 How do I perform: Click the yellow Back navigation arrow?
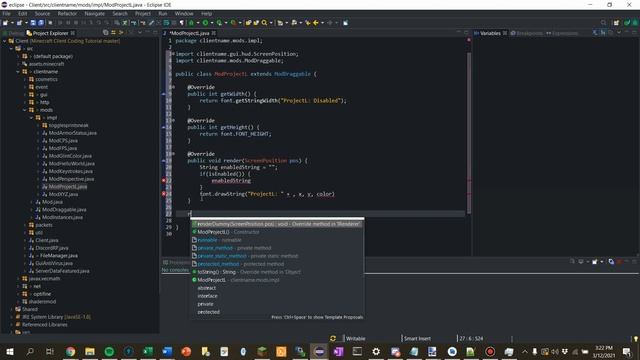(315, 23)
